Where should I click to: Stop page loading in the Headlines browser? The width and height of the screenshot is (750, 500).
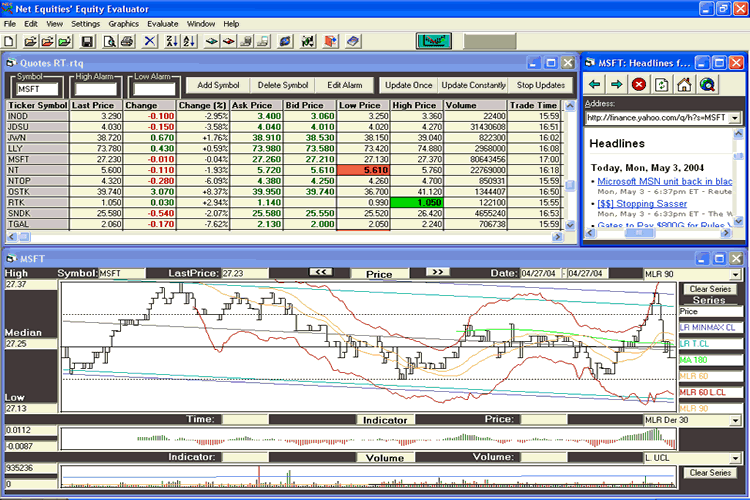point(639,85)
